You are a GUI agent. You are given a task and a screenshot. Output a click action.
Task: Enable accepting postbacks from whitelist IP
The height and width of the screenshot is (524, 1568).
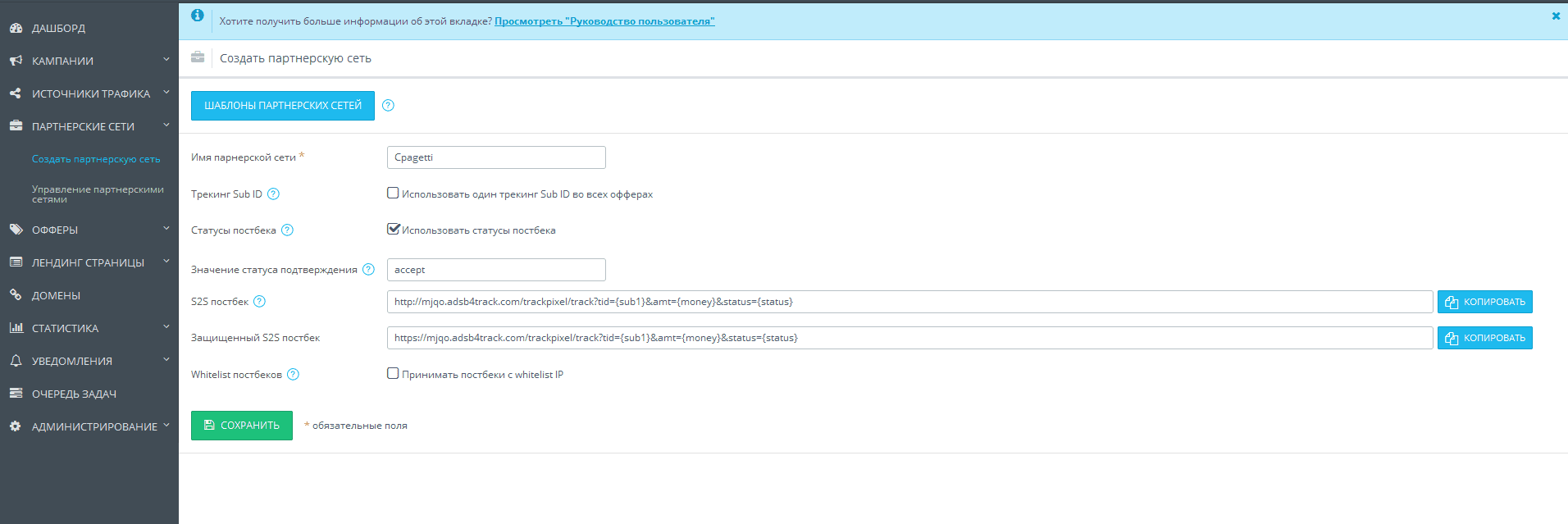393,373
